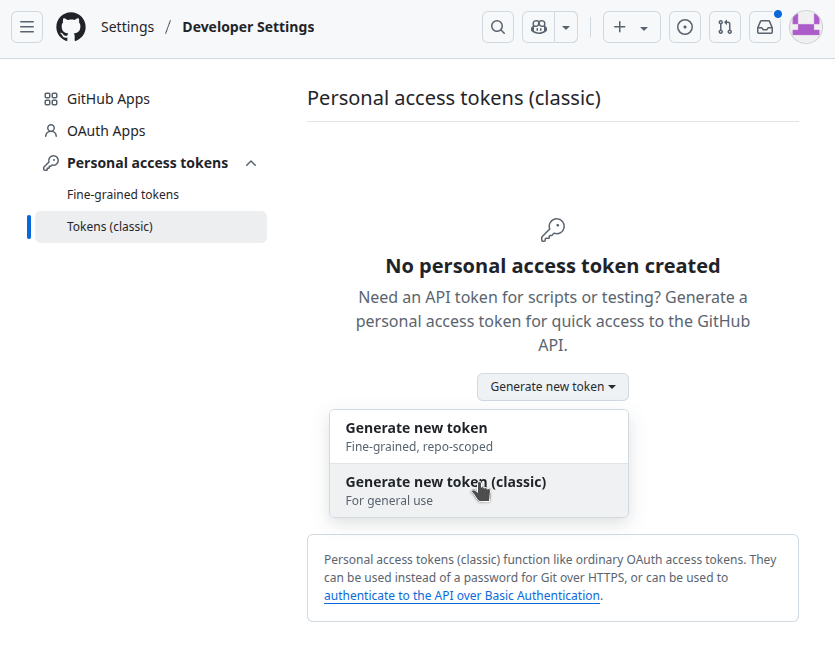The width and height of the screenshot is (835, 656).
Task: Click the Settings breadcrumb link
Action: pos(127,27)
